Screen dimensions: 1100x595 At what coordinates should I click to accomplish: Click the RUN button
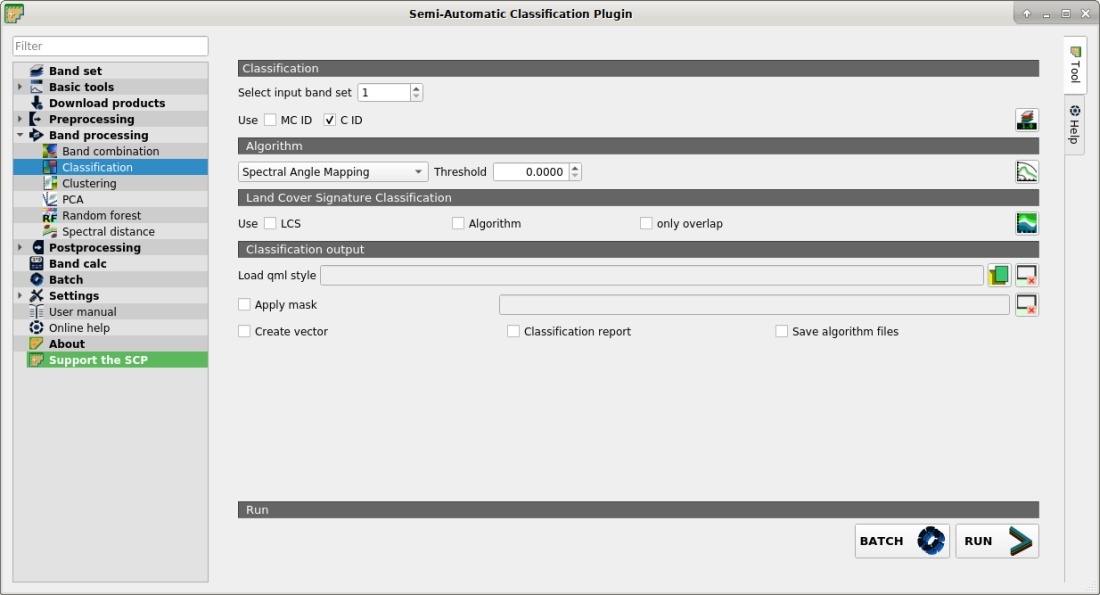(x=997, y=541)
